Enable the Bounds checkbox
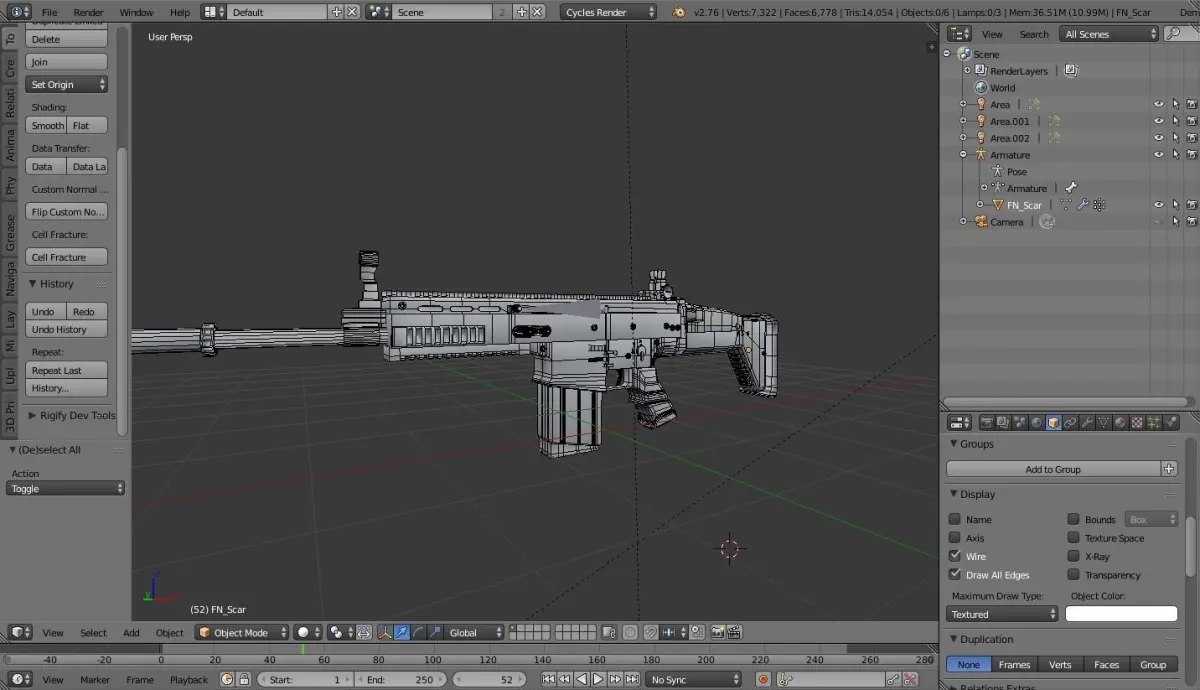The height and width of the screenshot is (690, 1200). 1073,519
